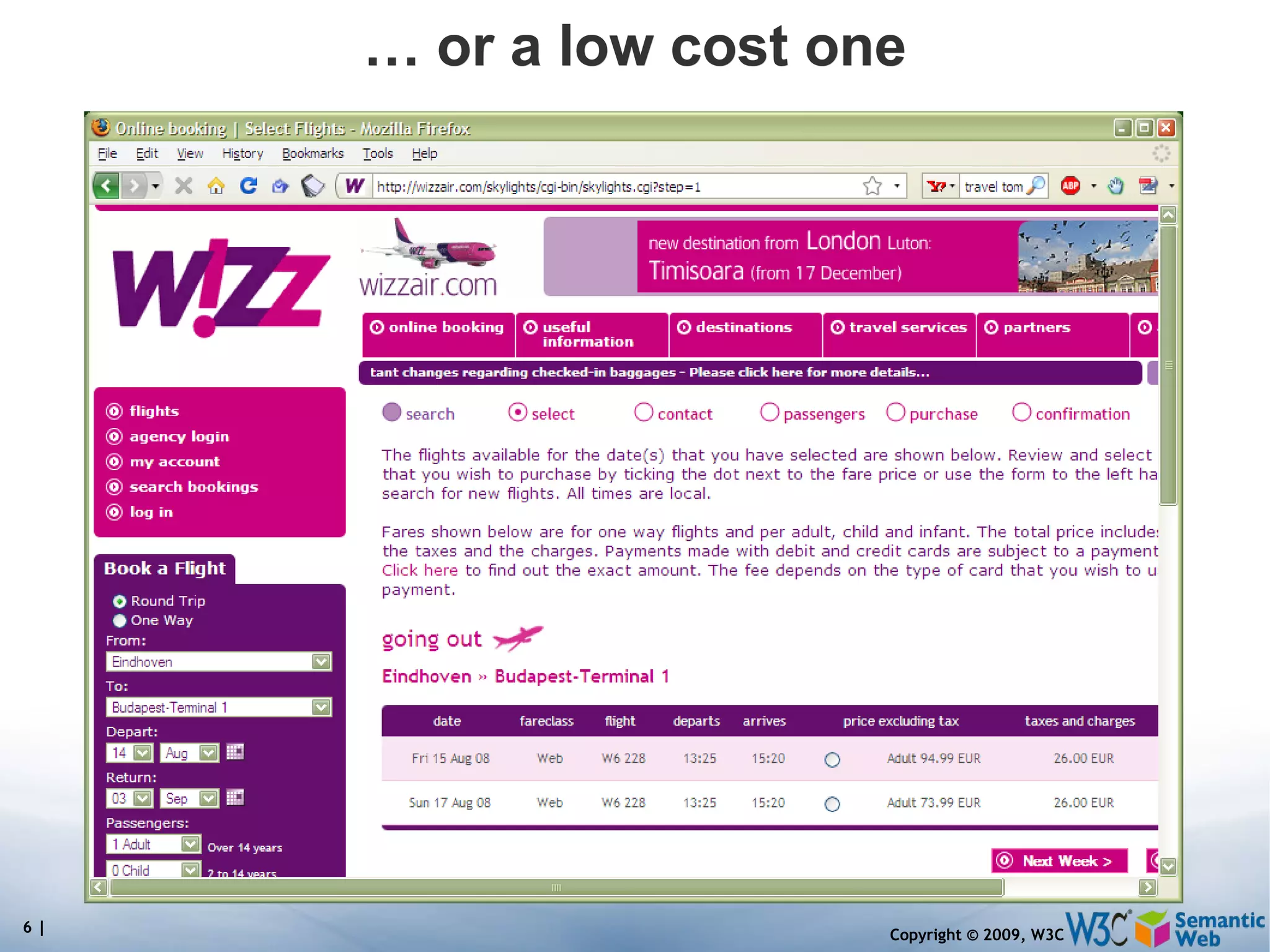The image size is (1270, 952).
Task: Select the One Way radio button
Action: click(x=120, y=620)
